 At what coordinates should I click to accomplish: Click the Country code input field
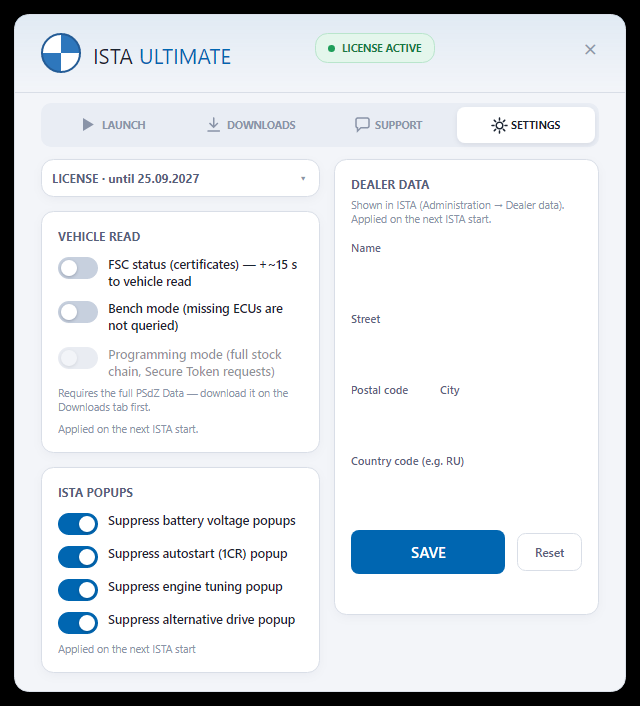point(466,491)
